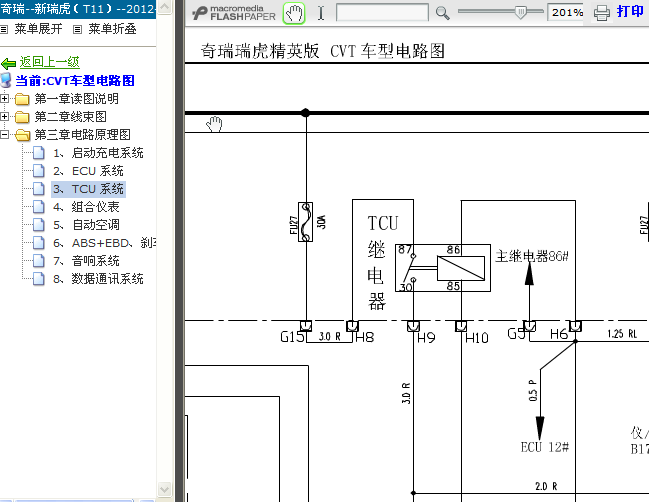649x502 pixels.
Task: Open 6、ABS+EBD page
Action: pos(104,243)
